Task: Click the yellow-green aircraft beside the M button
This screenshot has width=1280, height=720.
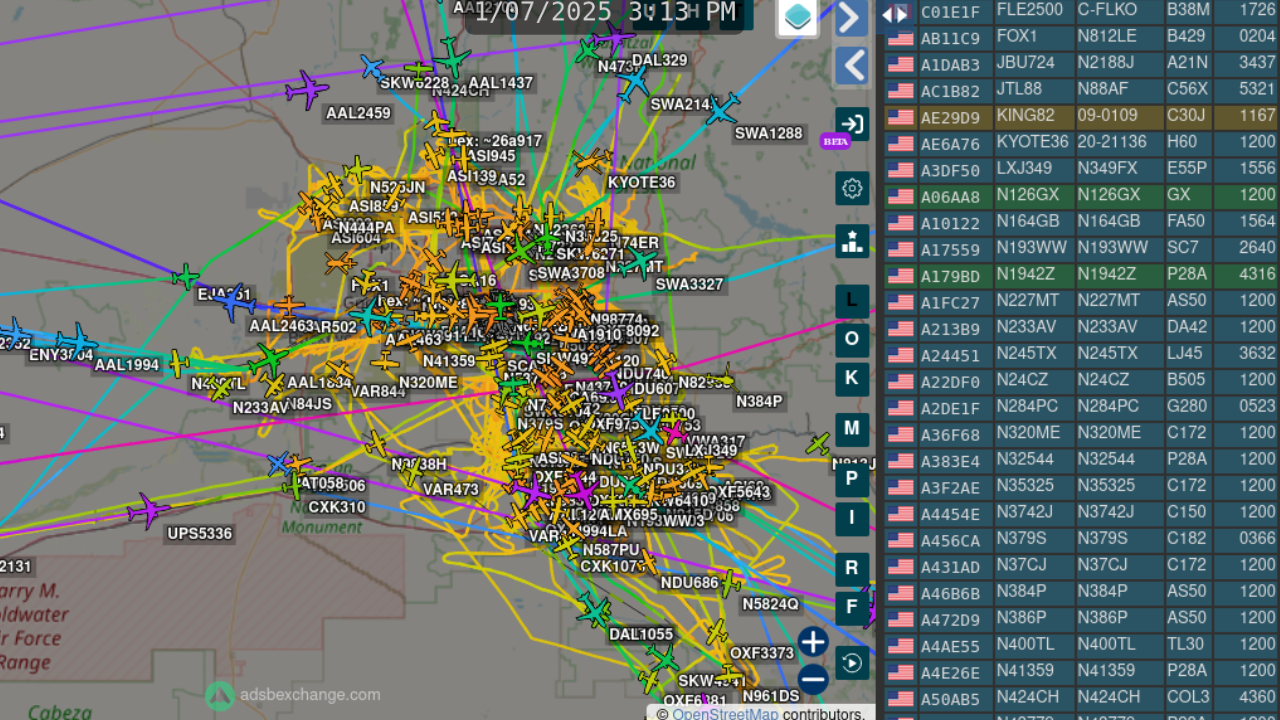Action: coord(818,443)
